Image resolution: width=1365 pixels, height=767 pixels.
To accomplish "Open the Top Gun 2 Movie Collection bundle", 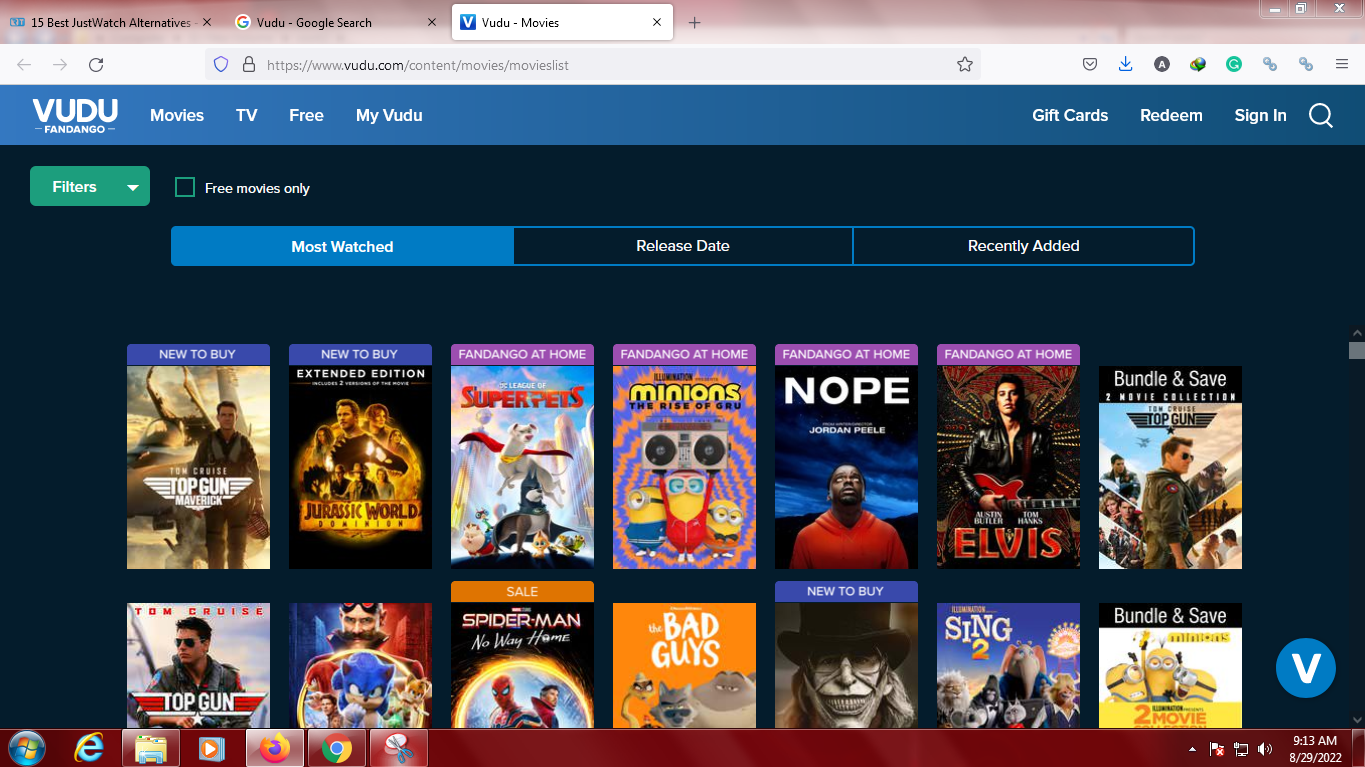I will (x=1170, y=467).
